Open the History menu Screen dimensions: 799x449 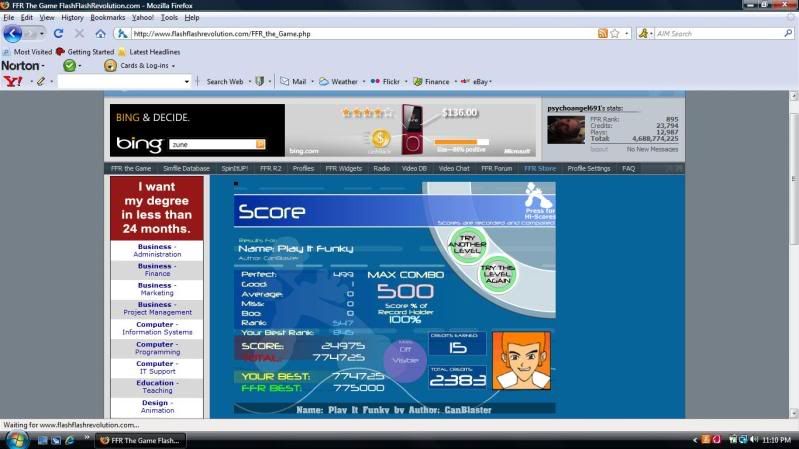[x=72, y=17]
